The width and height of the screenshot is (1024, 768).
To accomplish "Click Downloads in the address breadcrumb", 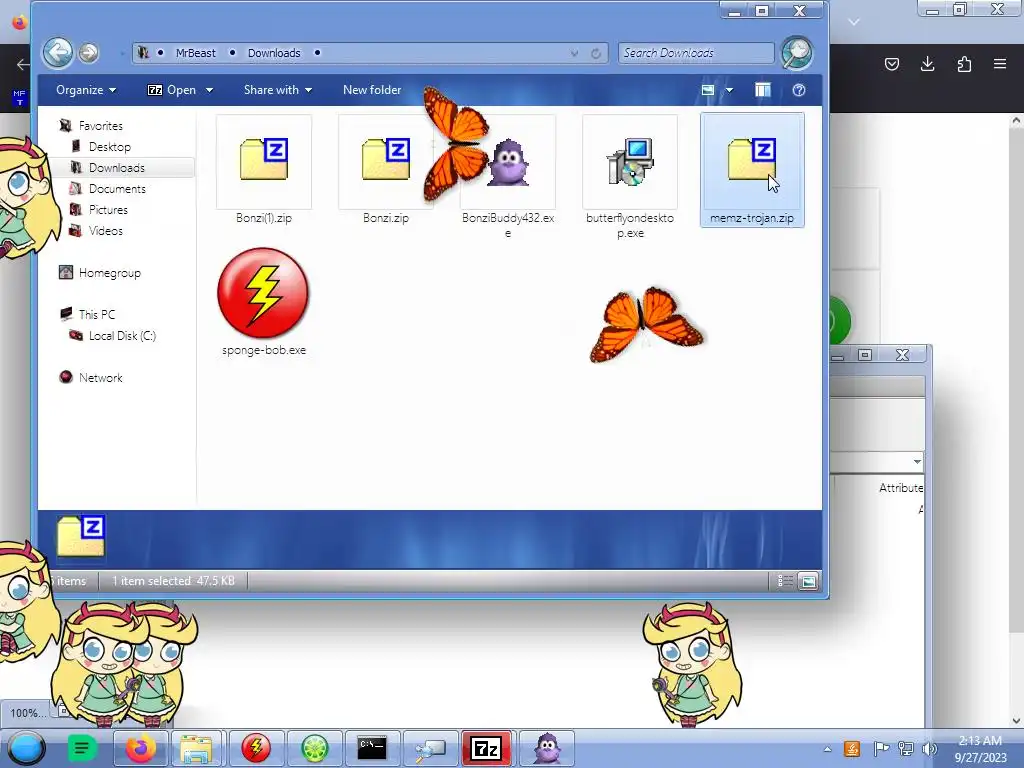I will pyautogui.click(x=274, y=53).
